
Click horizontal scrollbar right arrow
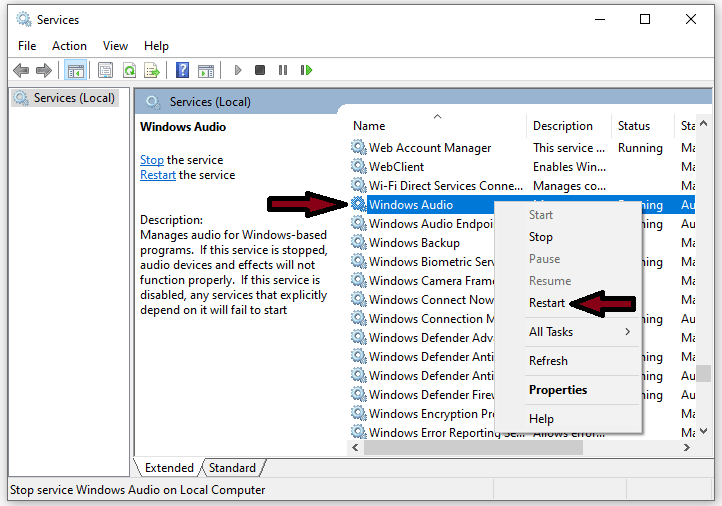[x=687, y=448]
